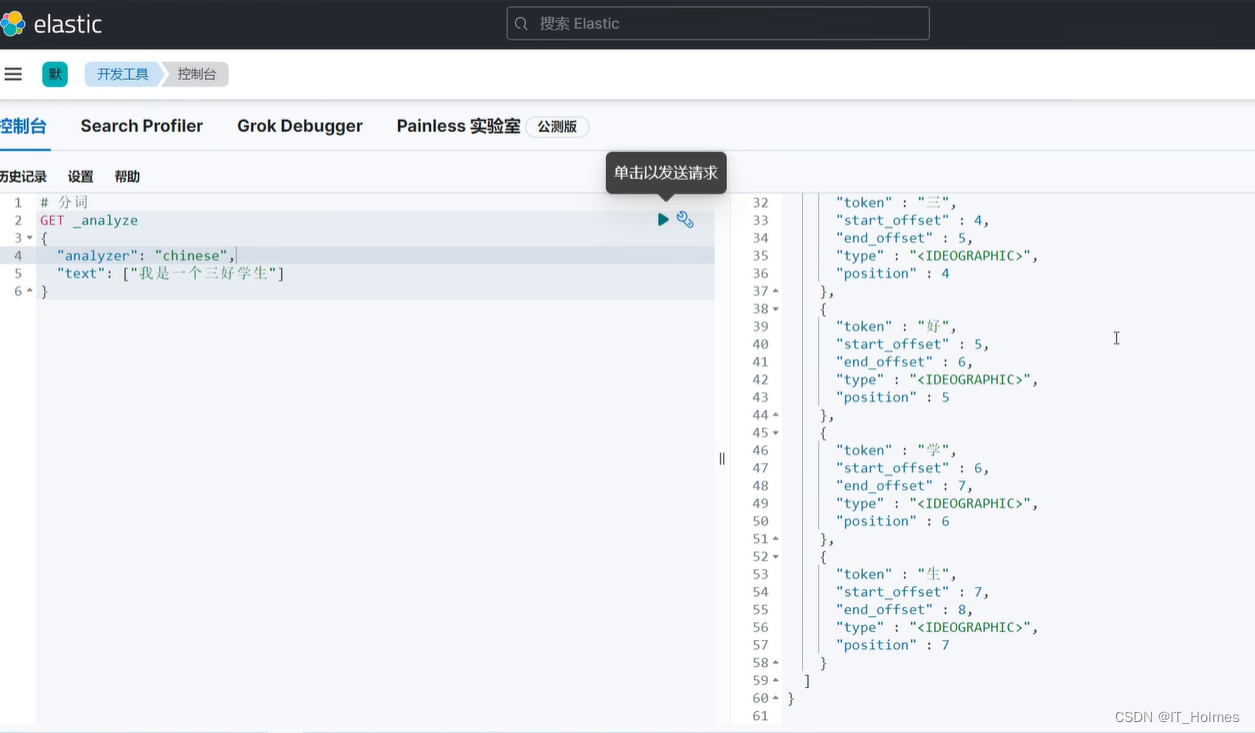Toggle fold marker at response line 37
This screenshot has height=733, width=1255.
(x=776, y=291)
